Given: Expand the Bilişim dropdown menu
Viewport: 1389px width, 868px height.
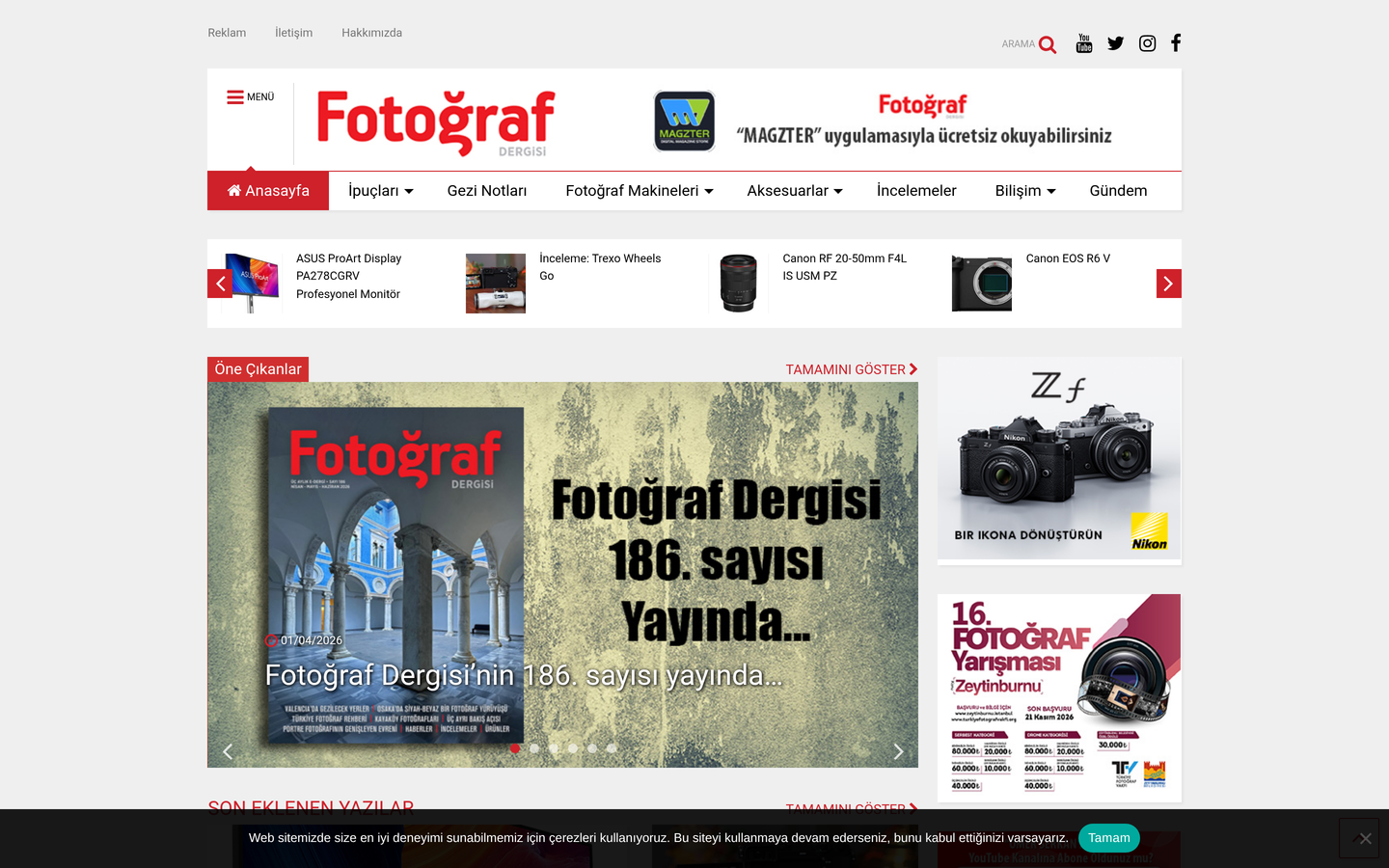Looking at the screenshot, I should (x=1025, y=191).
